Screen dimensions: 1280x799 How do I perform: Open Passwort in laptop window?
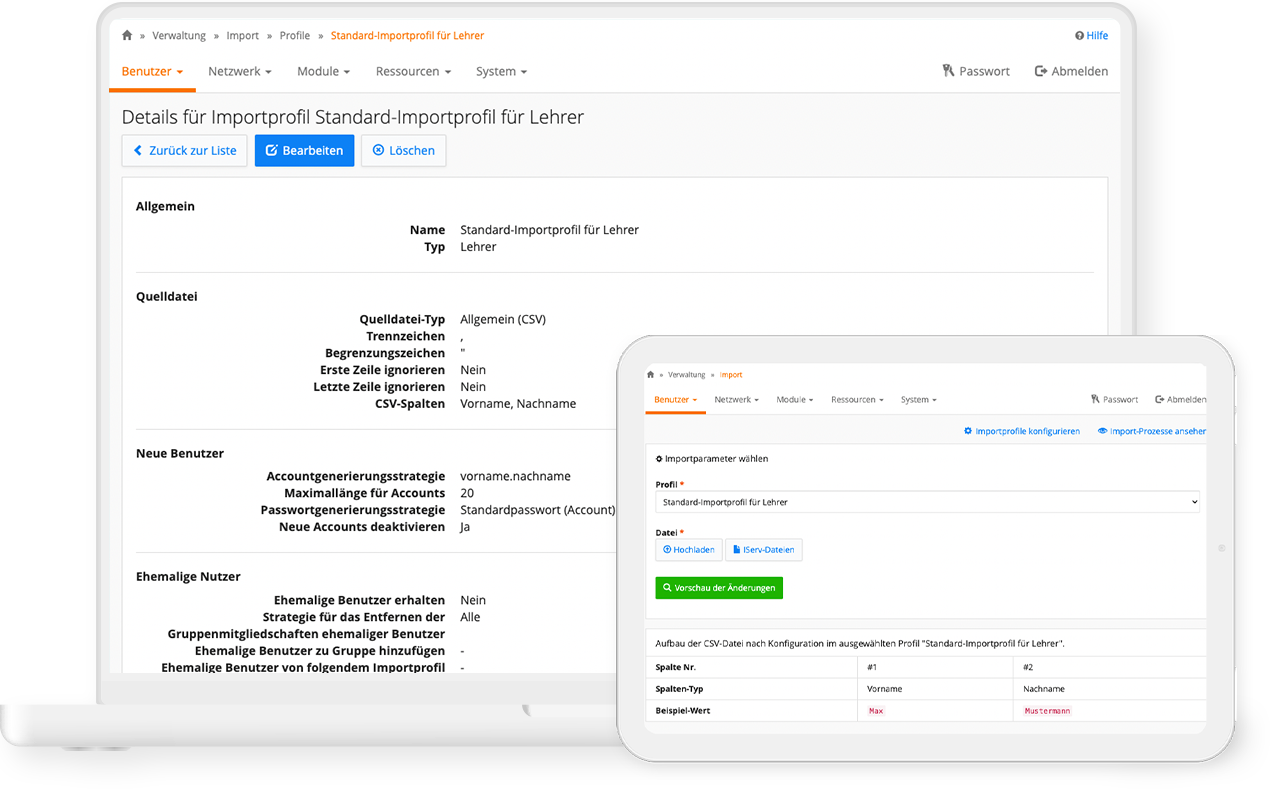(976, 71)
